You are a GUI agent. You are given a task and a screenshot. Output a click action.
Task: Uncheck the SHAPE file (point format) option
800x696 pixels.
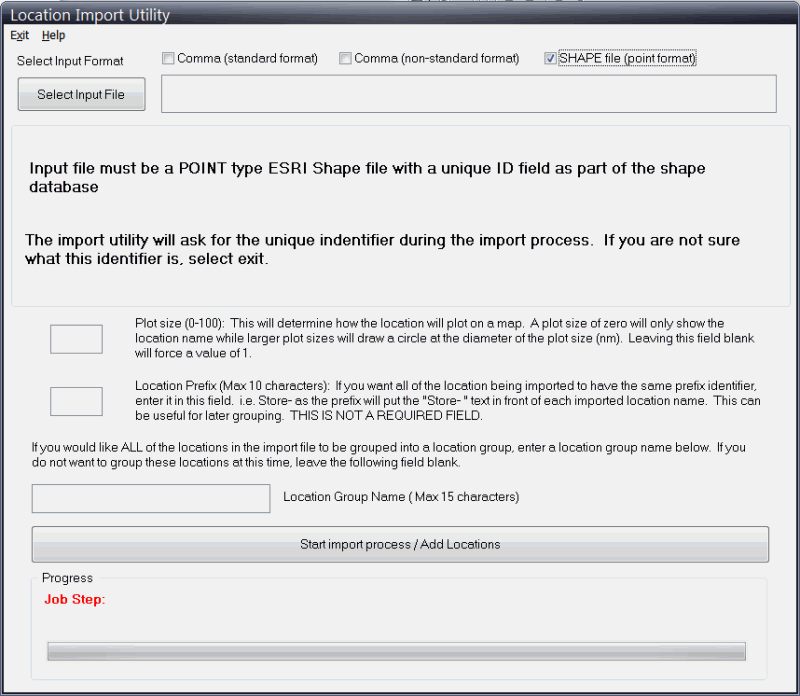550,59
